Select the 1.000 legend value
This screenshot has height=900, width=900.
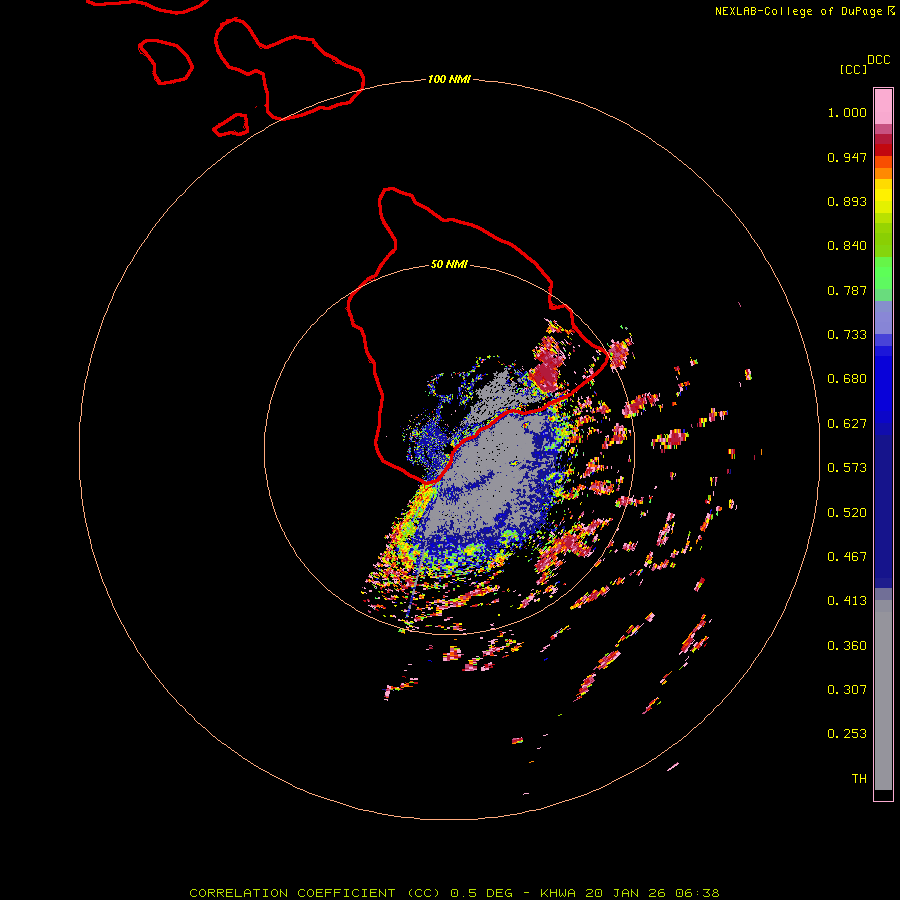tap(847, 112)
